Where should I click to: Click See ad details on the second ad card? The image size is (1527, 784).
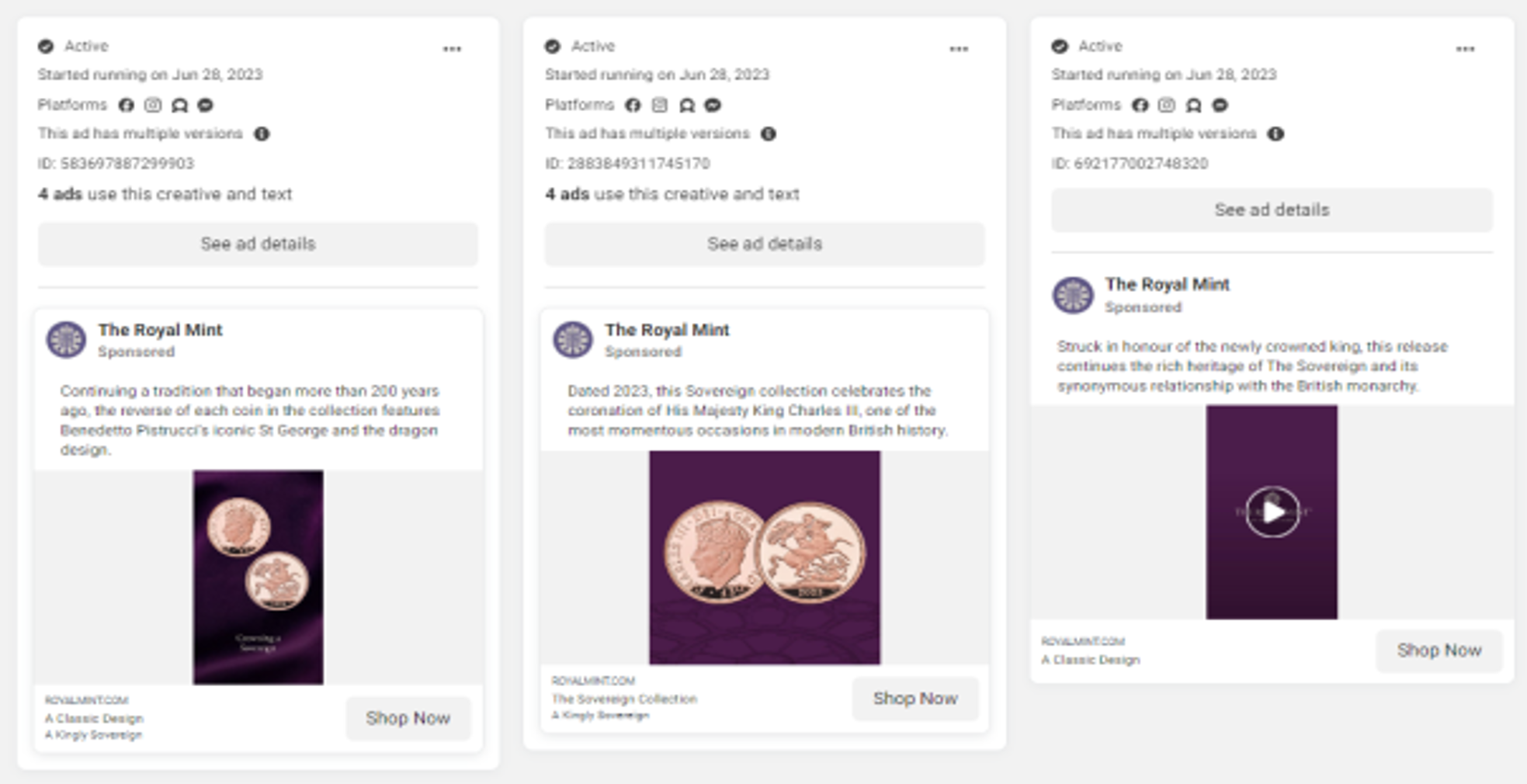(x=765, y=244)
